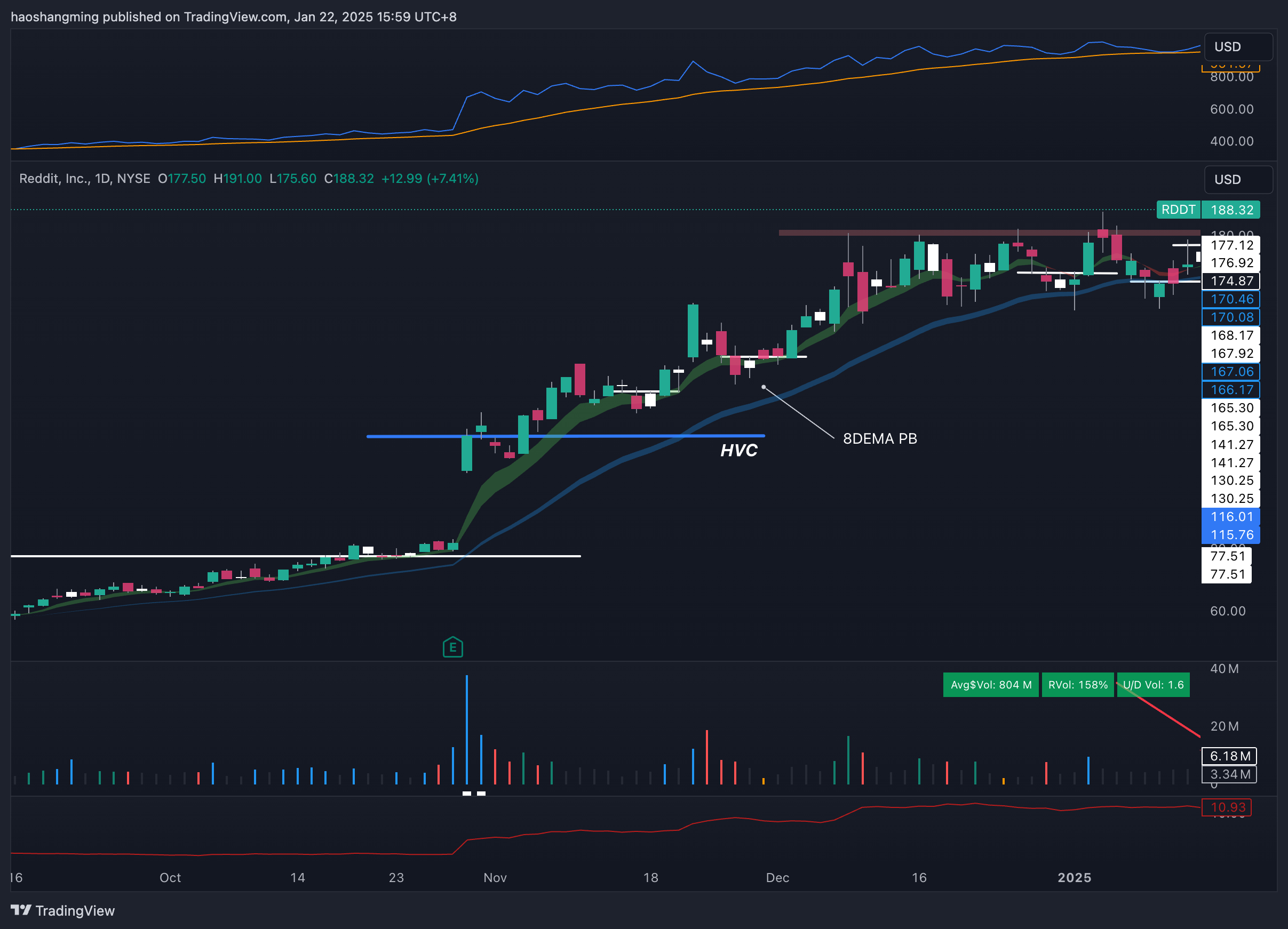Click the 8DEMA PB annotation label
The height and width of the screenshot is (929, 1288).
pos(879,438)
